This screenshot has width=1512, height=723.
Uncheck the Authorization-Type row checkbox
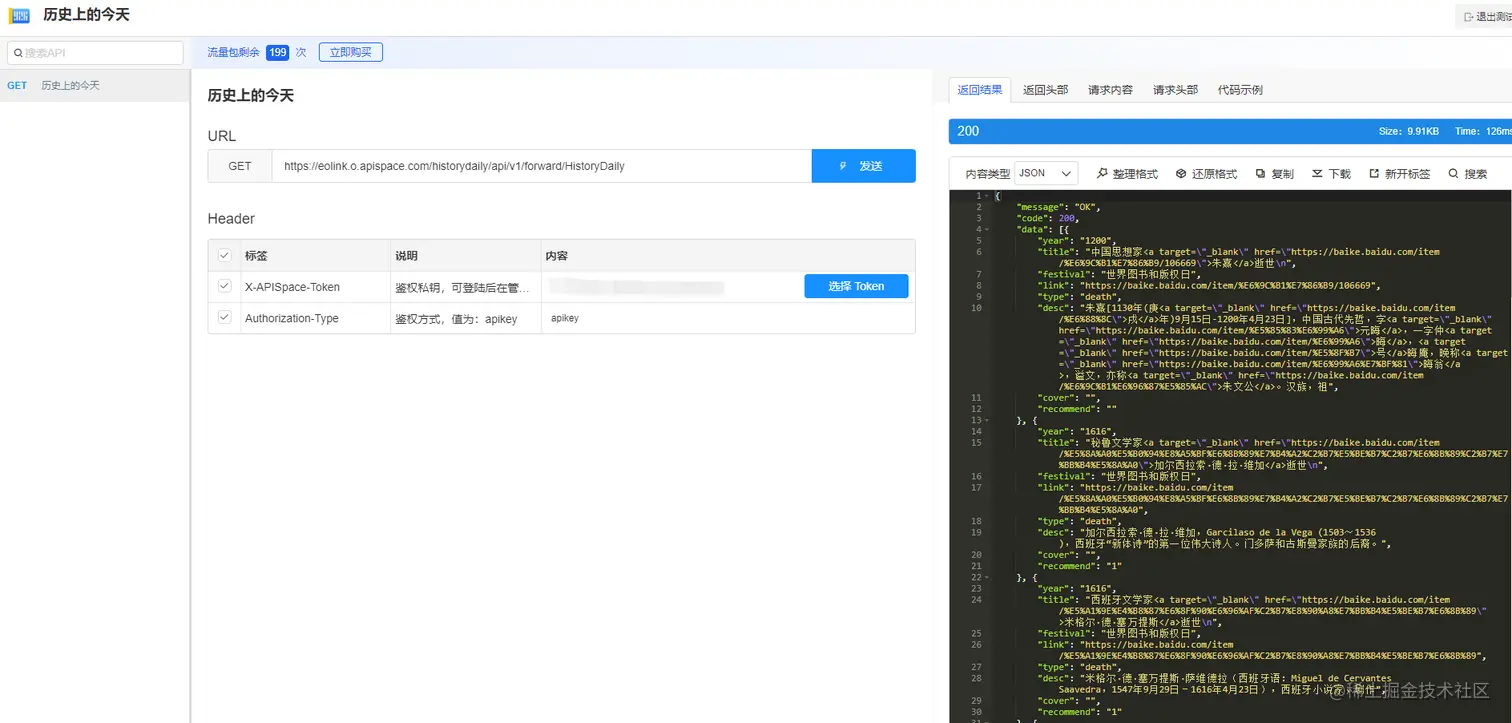point(225,318)
